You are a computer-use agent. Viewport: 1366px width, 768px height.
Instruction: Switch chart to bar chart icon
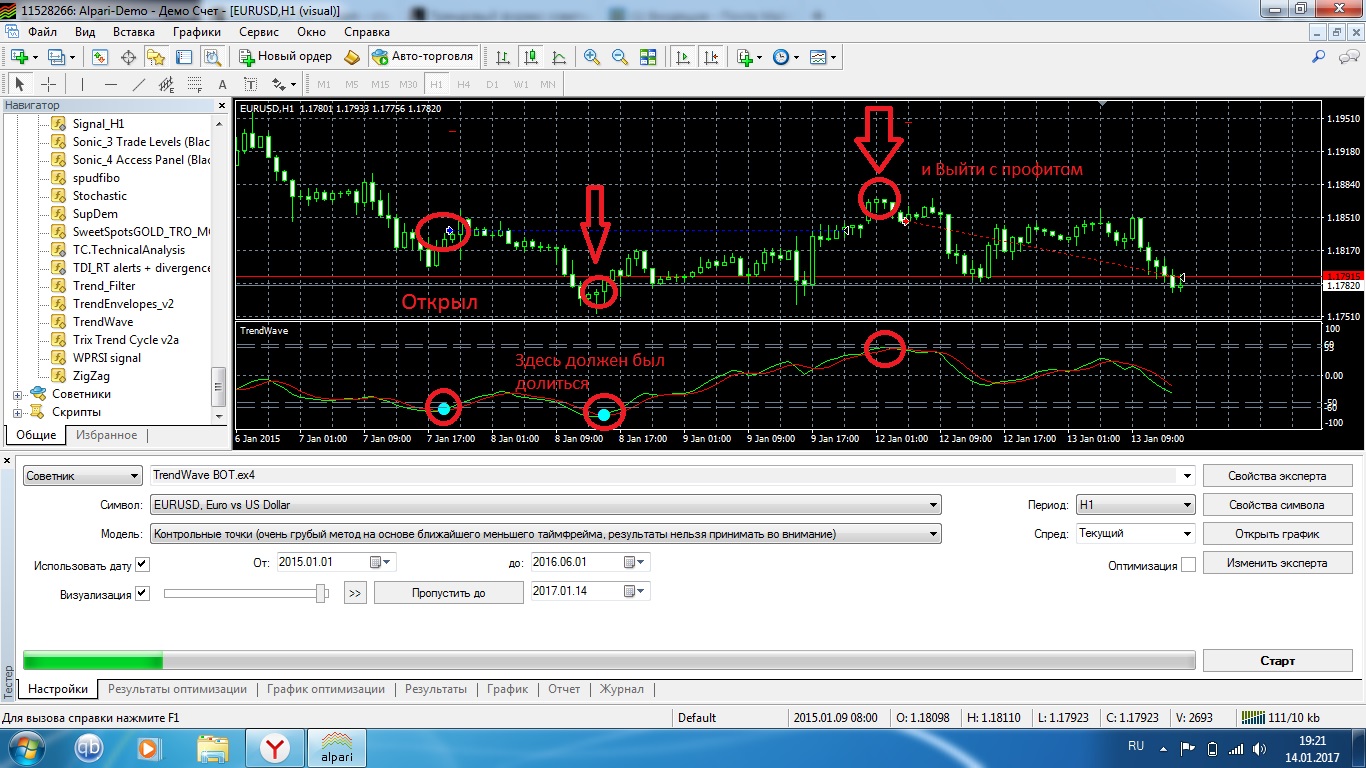tap(503, 57)
